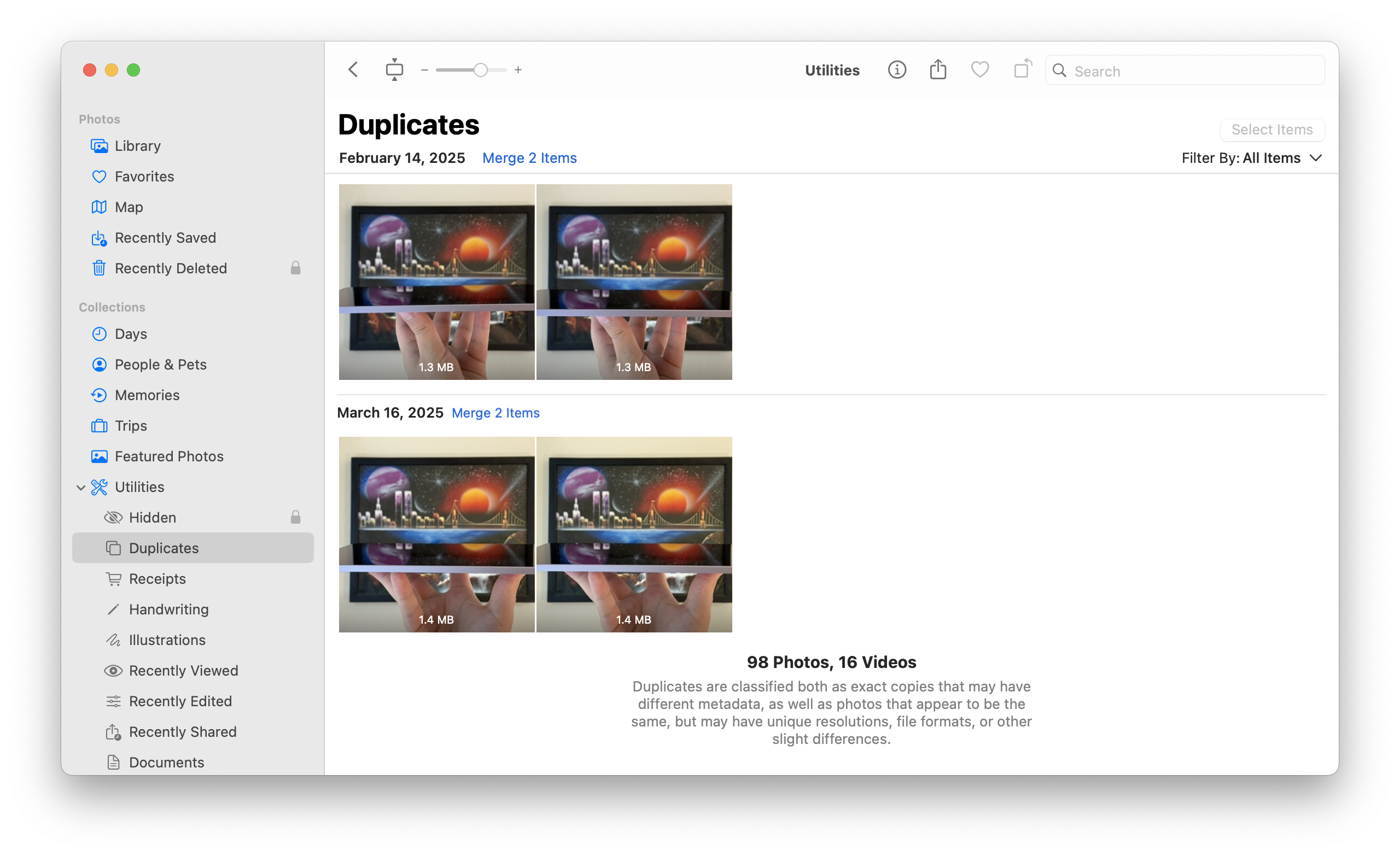Click the zoom in plus button
The image size is (1400, 856).
(x=518, y=70)
